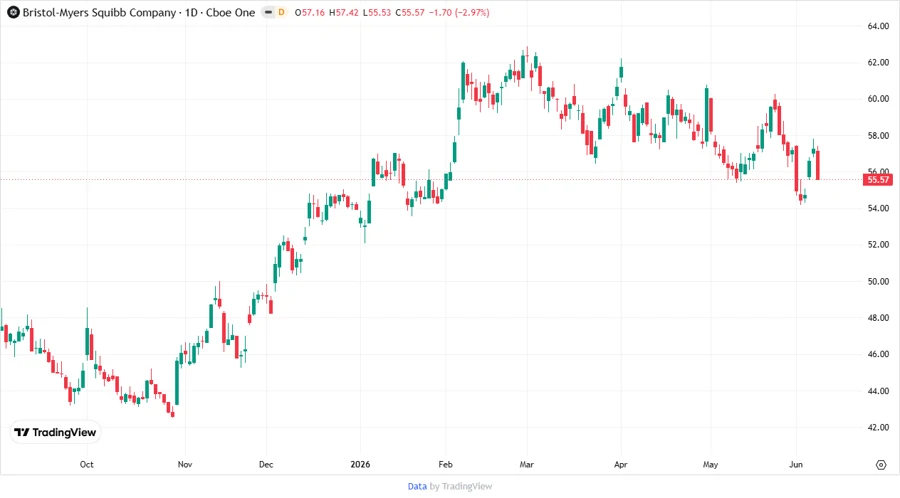This screenshot has width=900, height=498.
Task: Click the Feb label on time axis
Action: point(445,464)
